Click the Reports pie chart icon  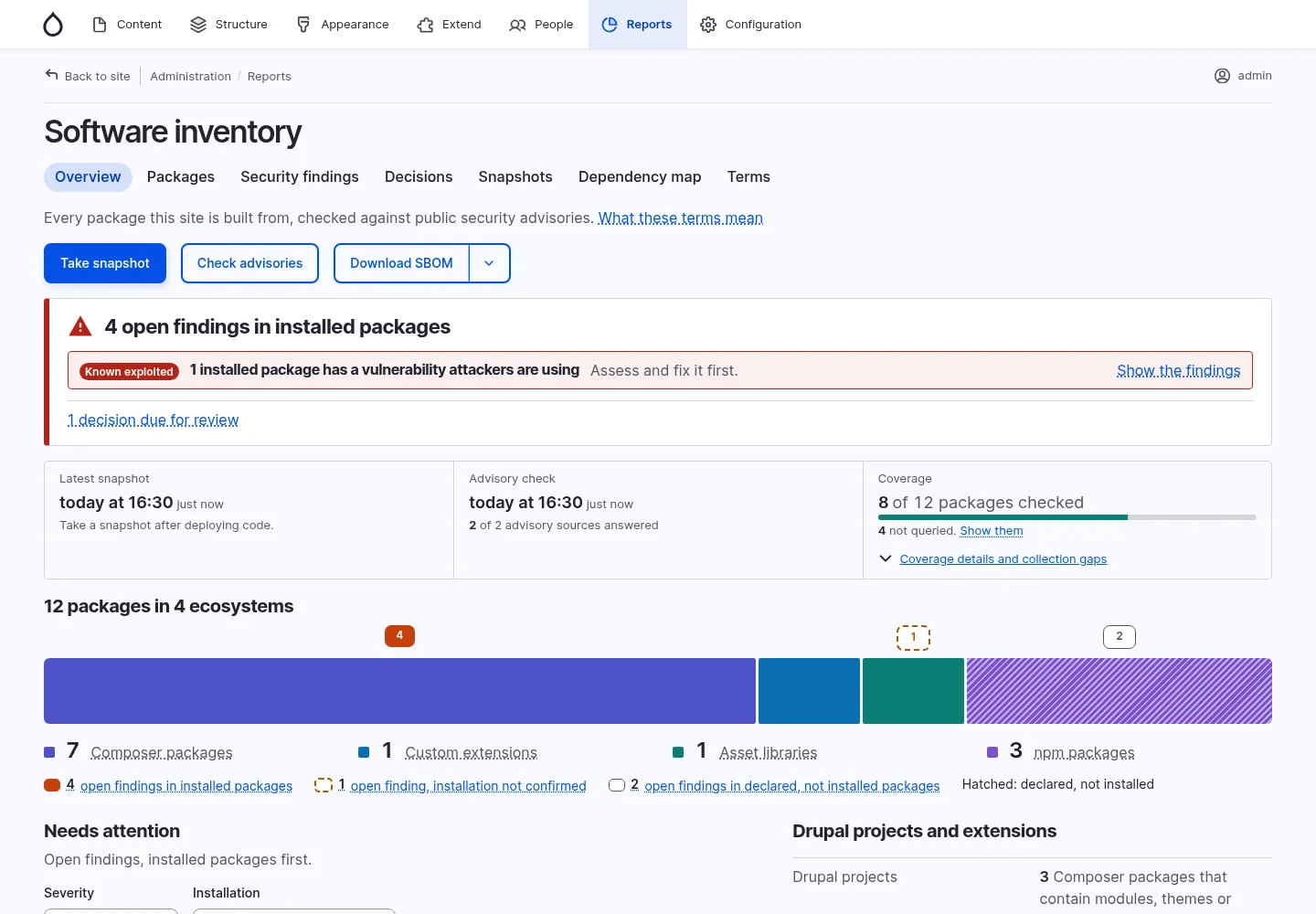(x=610, y=25)
